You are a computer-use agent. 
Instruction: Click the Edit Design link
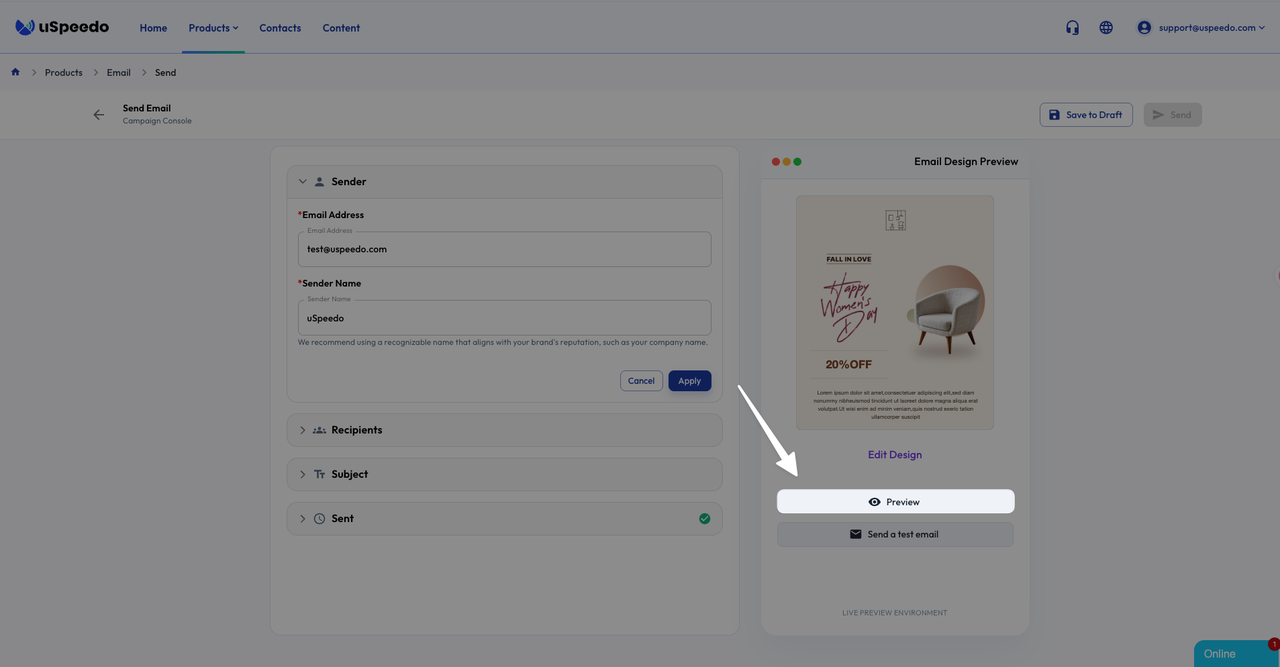894,455
